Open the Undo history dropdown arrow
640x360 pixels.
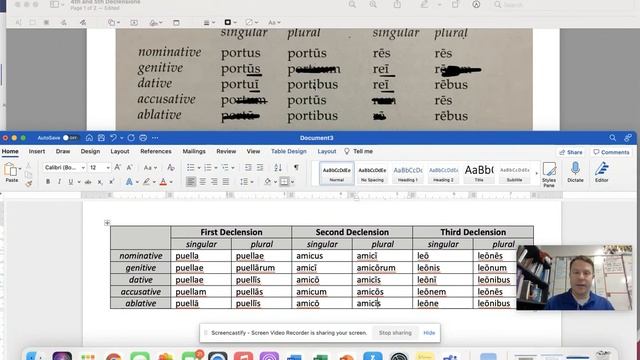click(x=122, y=138)
